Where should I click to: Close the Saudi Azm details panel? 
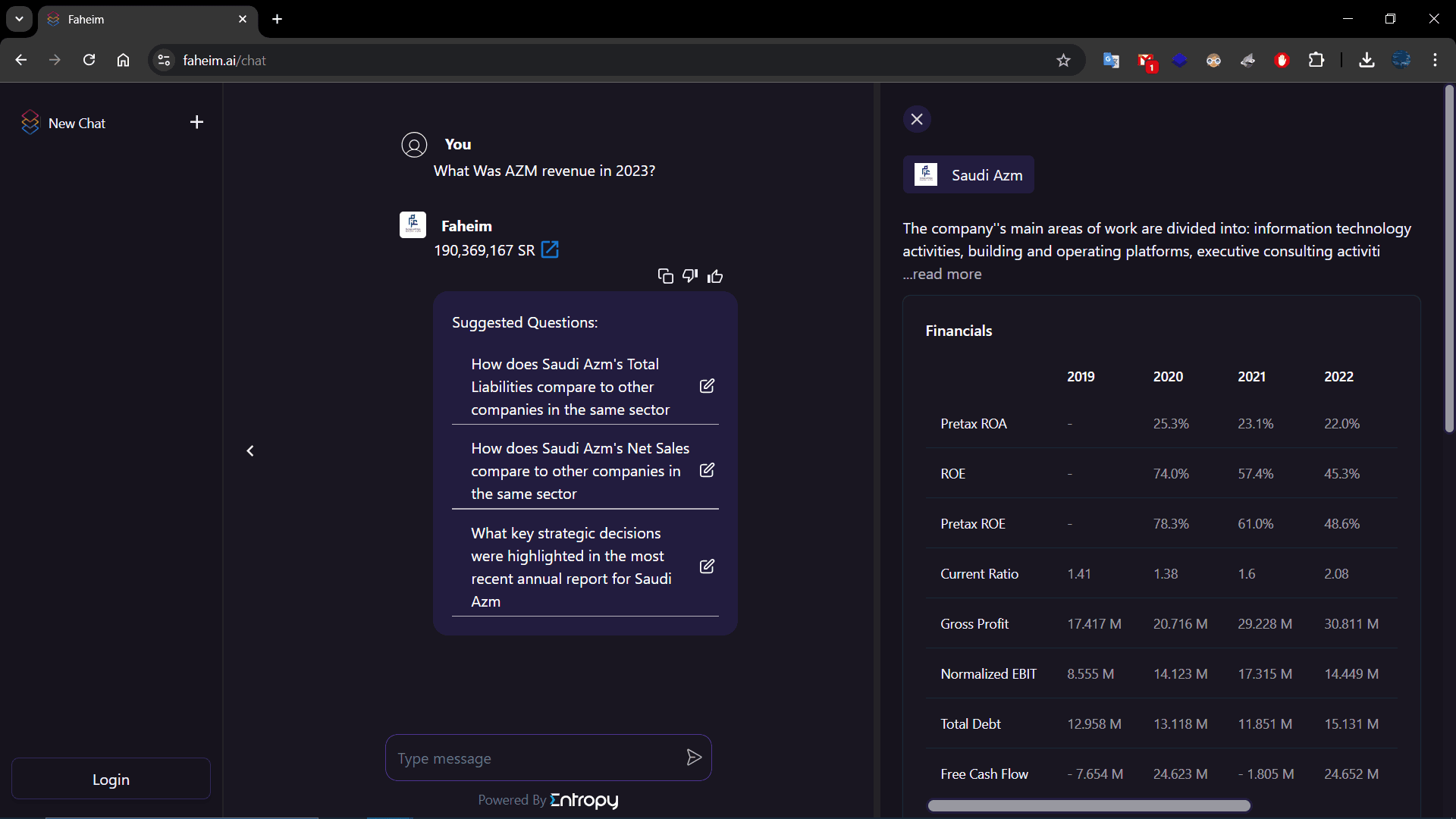[917, 119]
